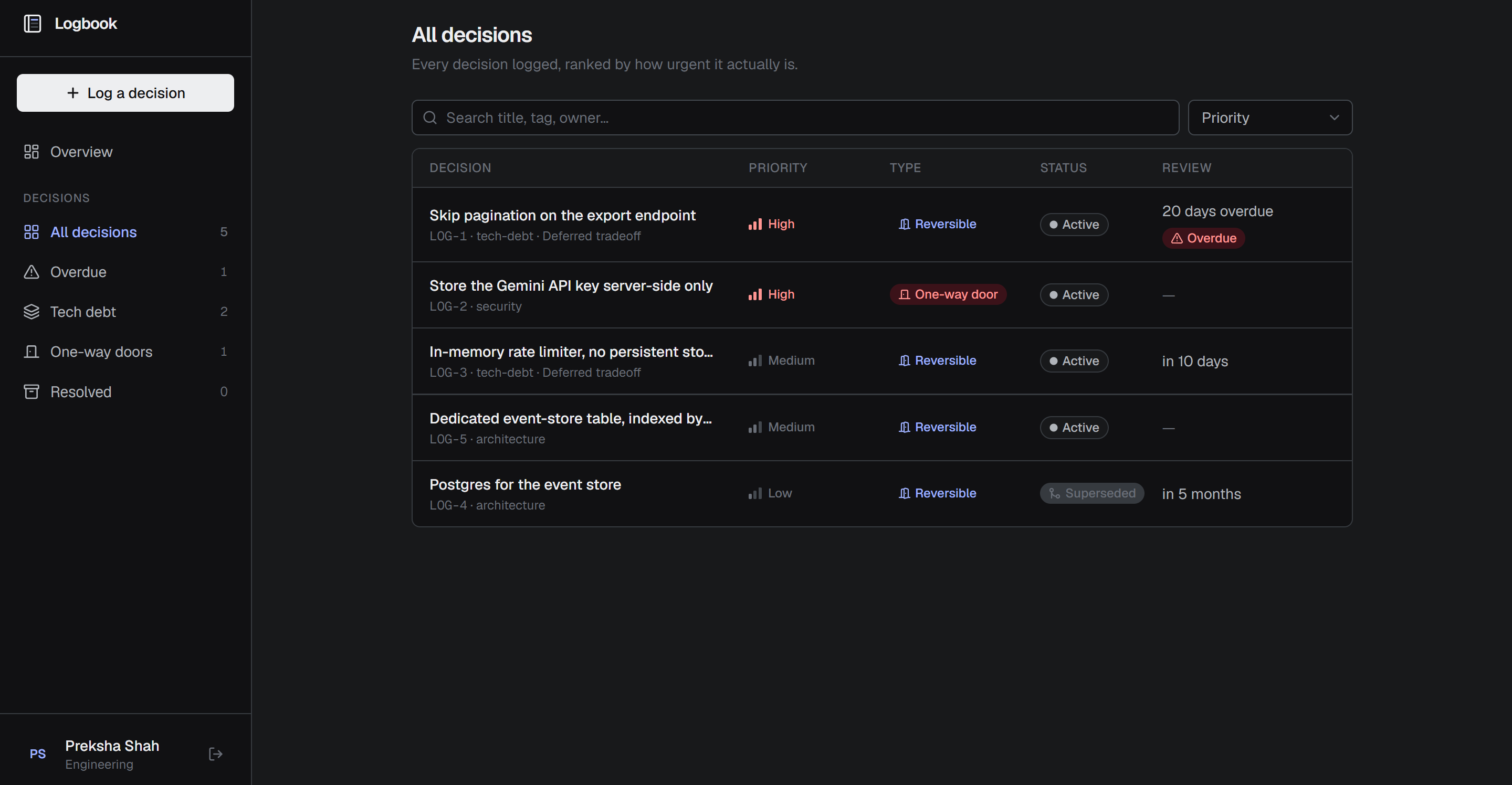
Task: Click the TYPE column header
Action: [x=905, y=168]
